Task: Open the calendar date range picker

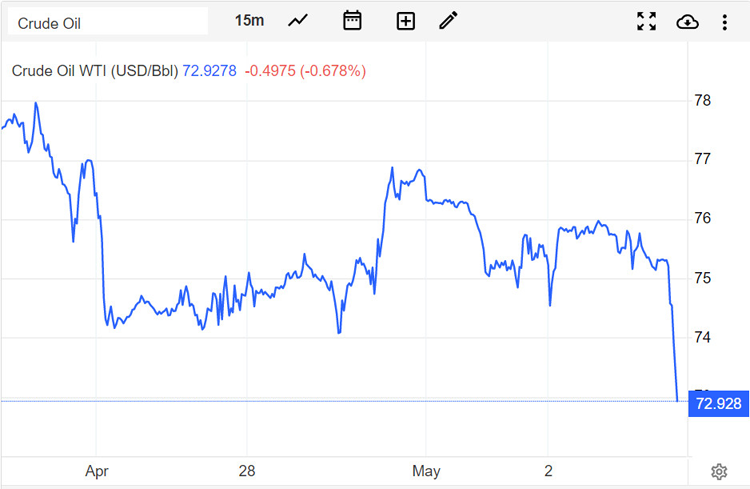Action: (x=352, y=21)
